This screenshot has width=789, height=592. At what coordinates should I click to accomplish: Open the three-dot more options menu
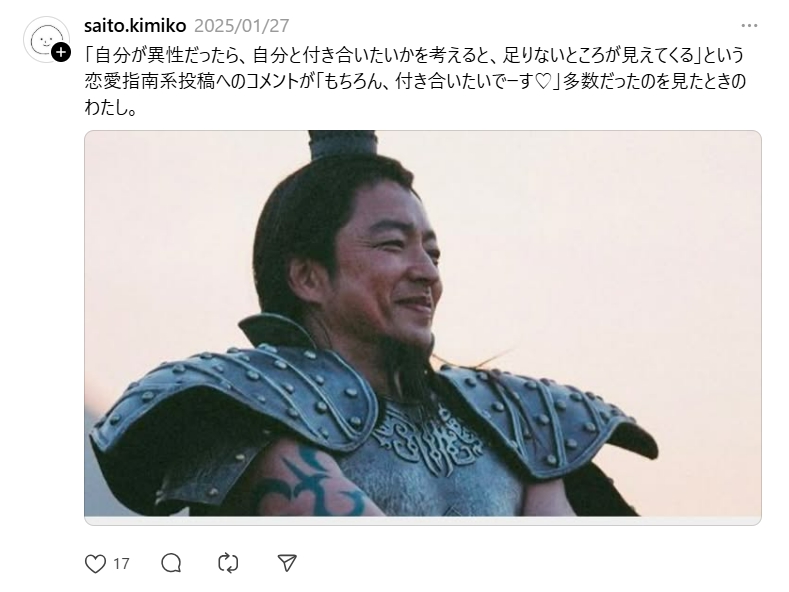(x=749, y=26)
